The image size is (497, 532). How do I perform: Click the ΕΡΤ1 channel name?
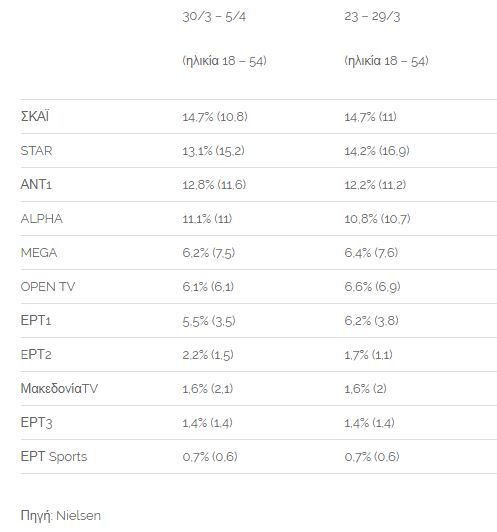tap(36, 320)
